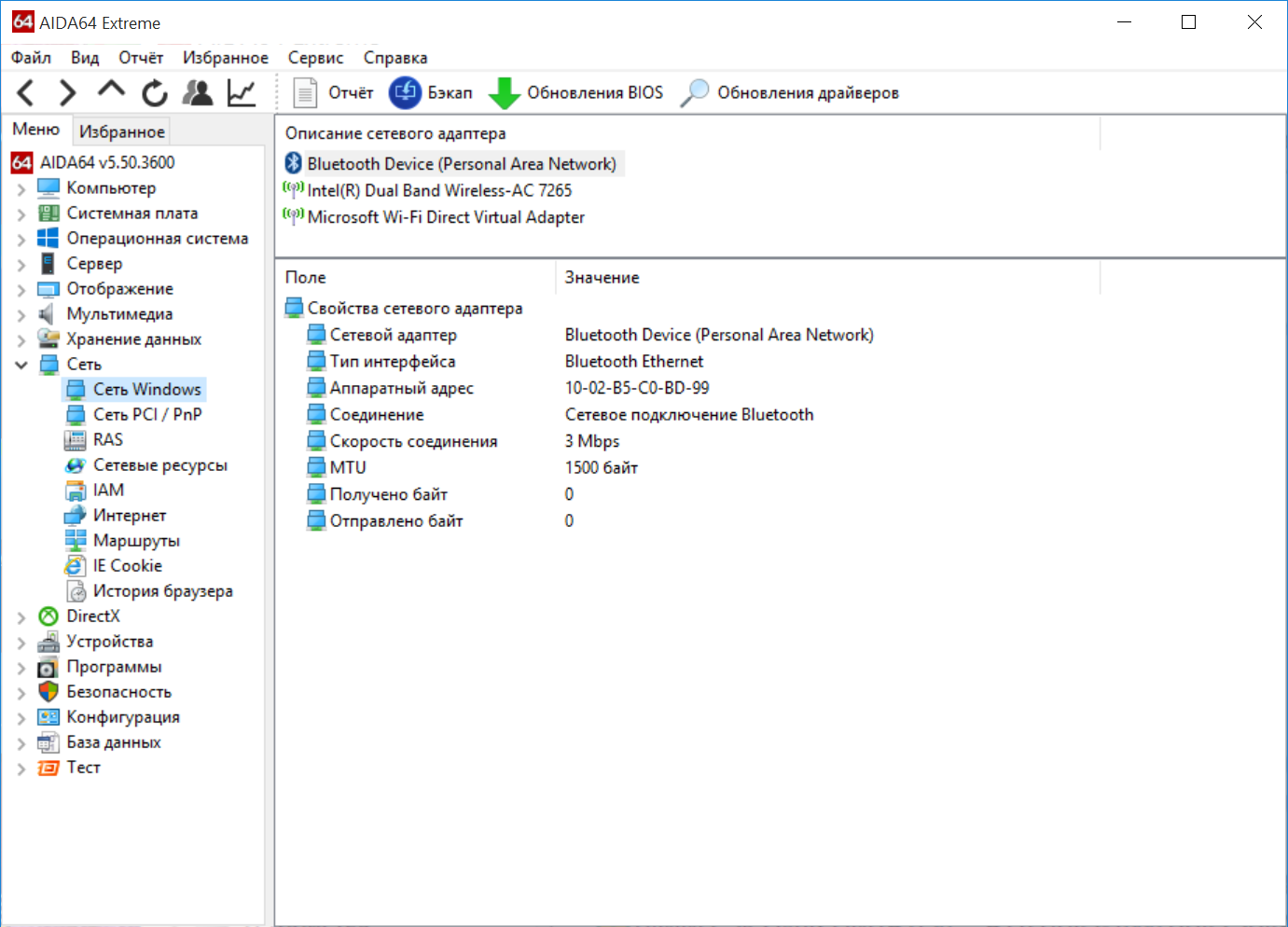Select the Хранение данных icon

point(48,339)
